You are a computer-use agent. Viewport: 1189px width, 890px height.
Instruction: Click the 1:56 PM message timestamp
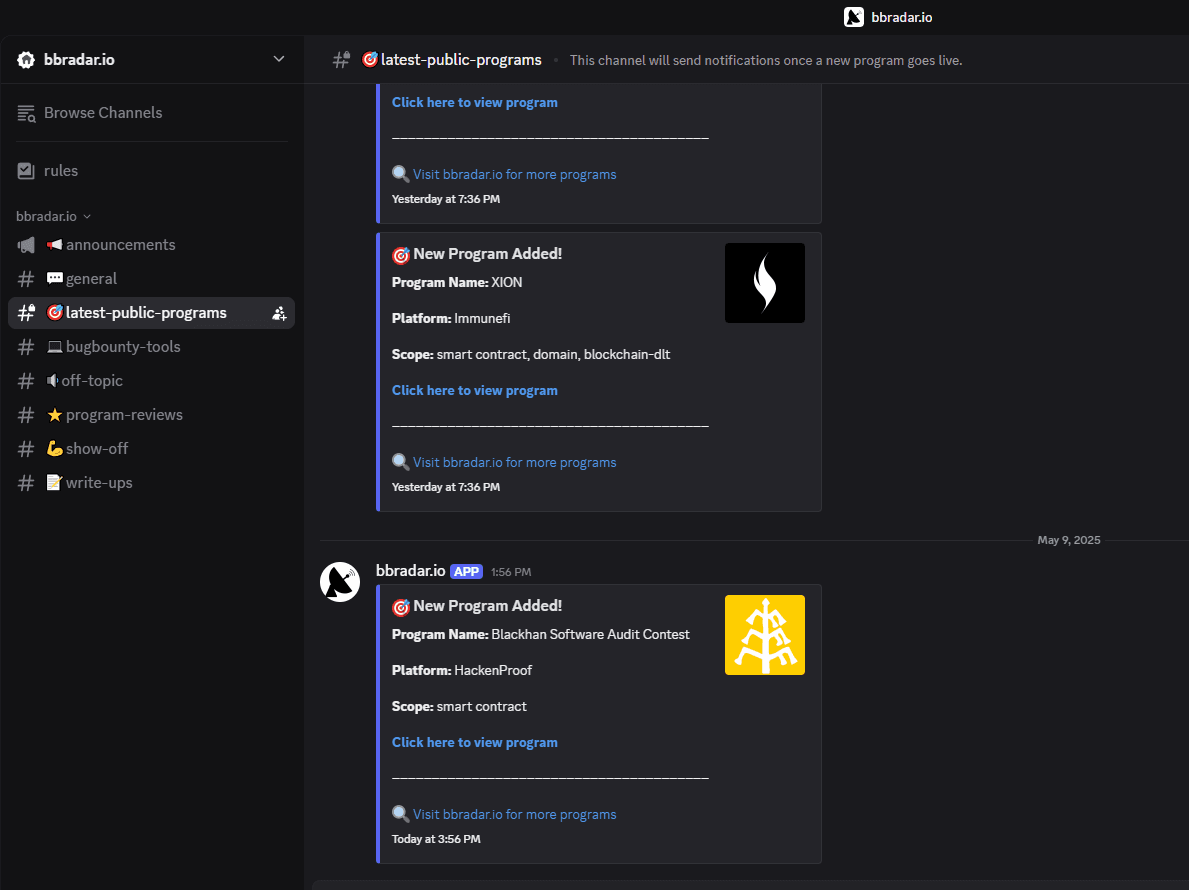[x=511, y=572]
